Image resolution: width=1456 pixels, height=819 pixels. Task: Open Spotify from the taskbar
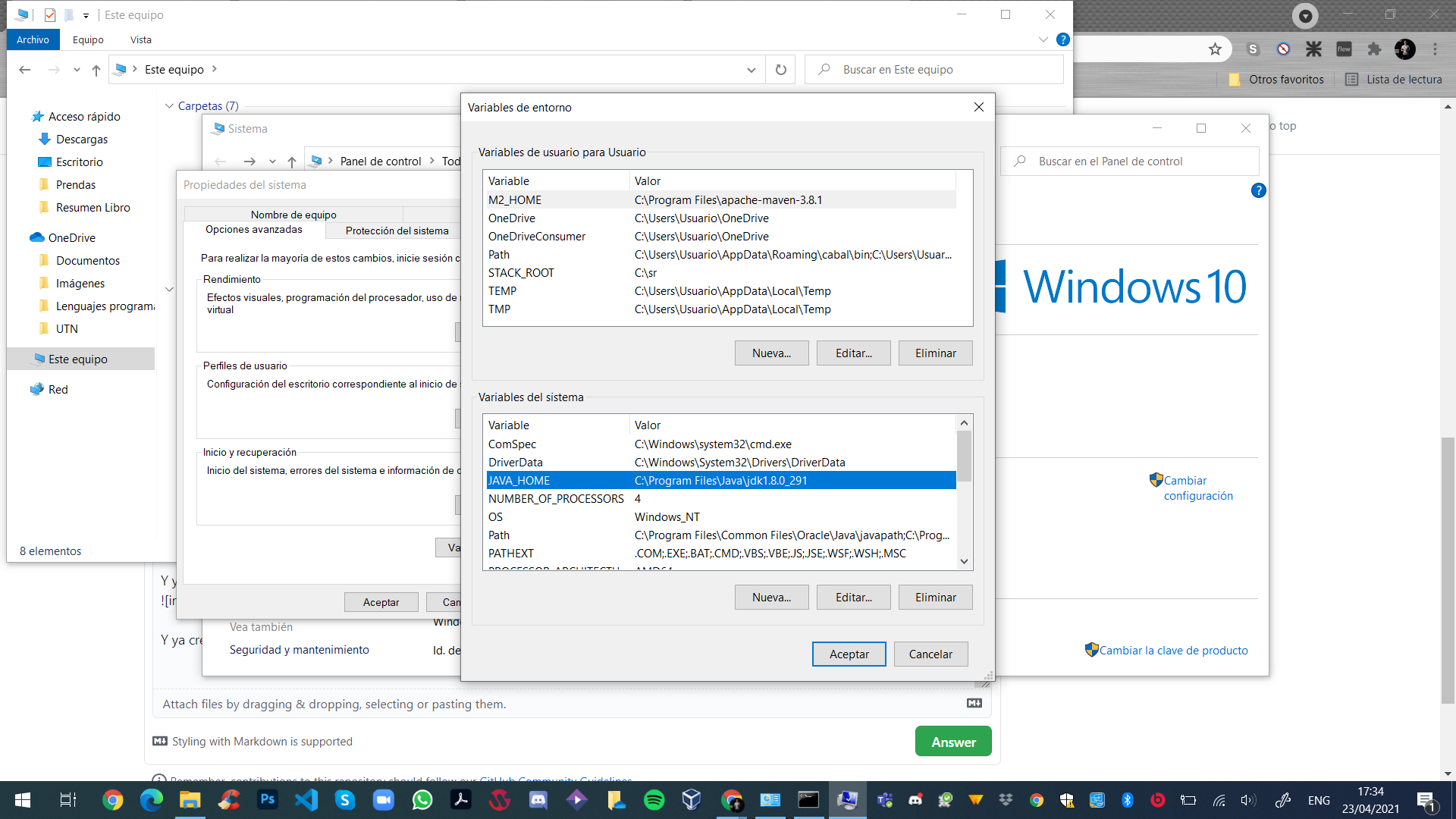click(x=654, y=800)
